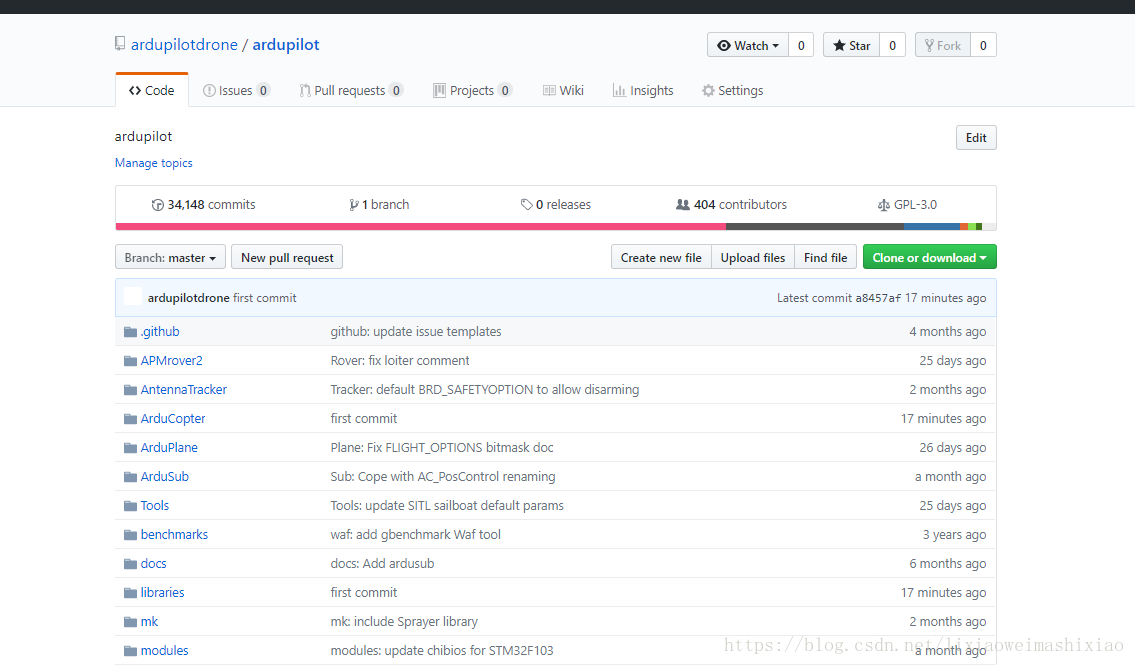Viewport: 1135px width, 665px height.
Task: Expand the Clone or download menu
Action: pos(929,258)
